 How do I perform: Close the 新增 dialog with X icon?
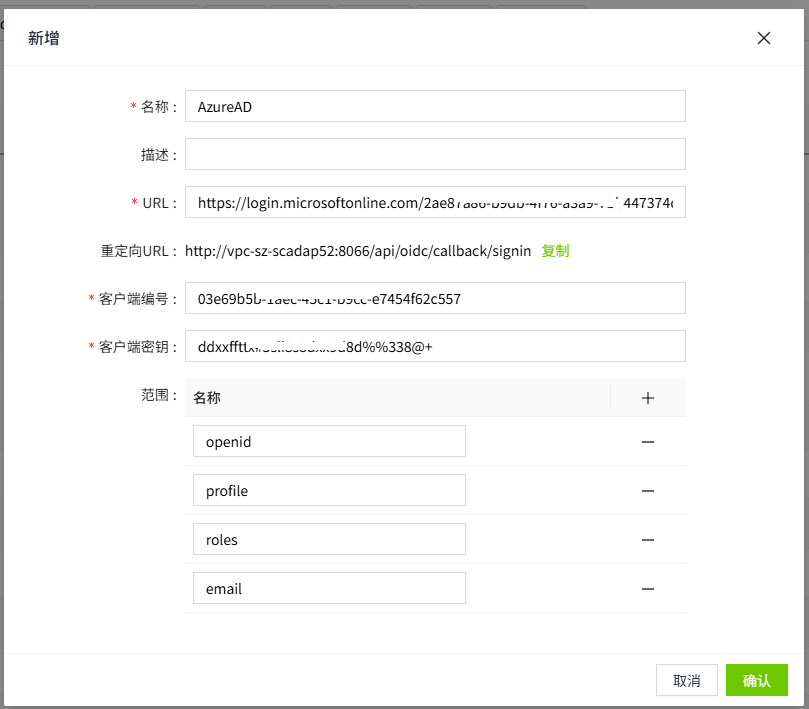[x=764, y=38]
